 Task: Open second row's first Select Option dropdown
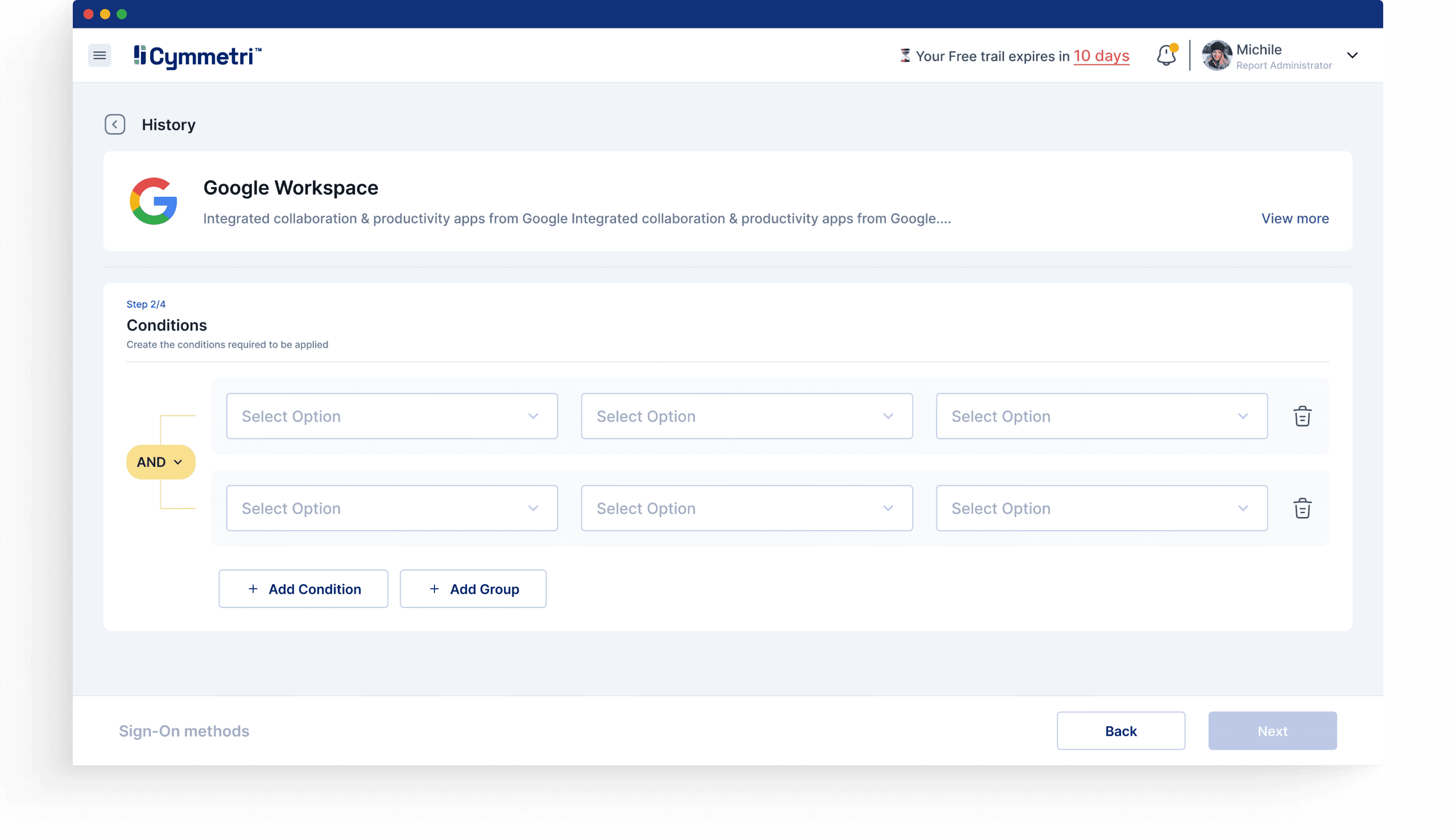392,508
